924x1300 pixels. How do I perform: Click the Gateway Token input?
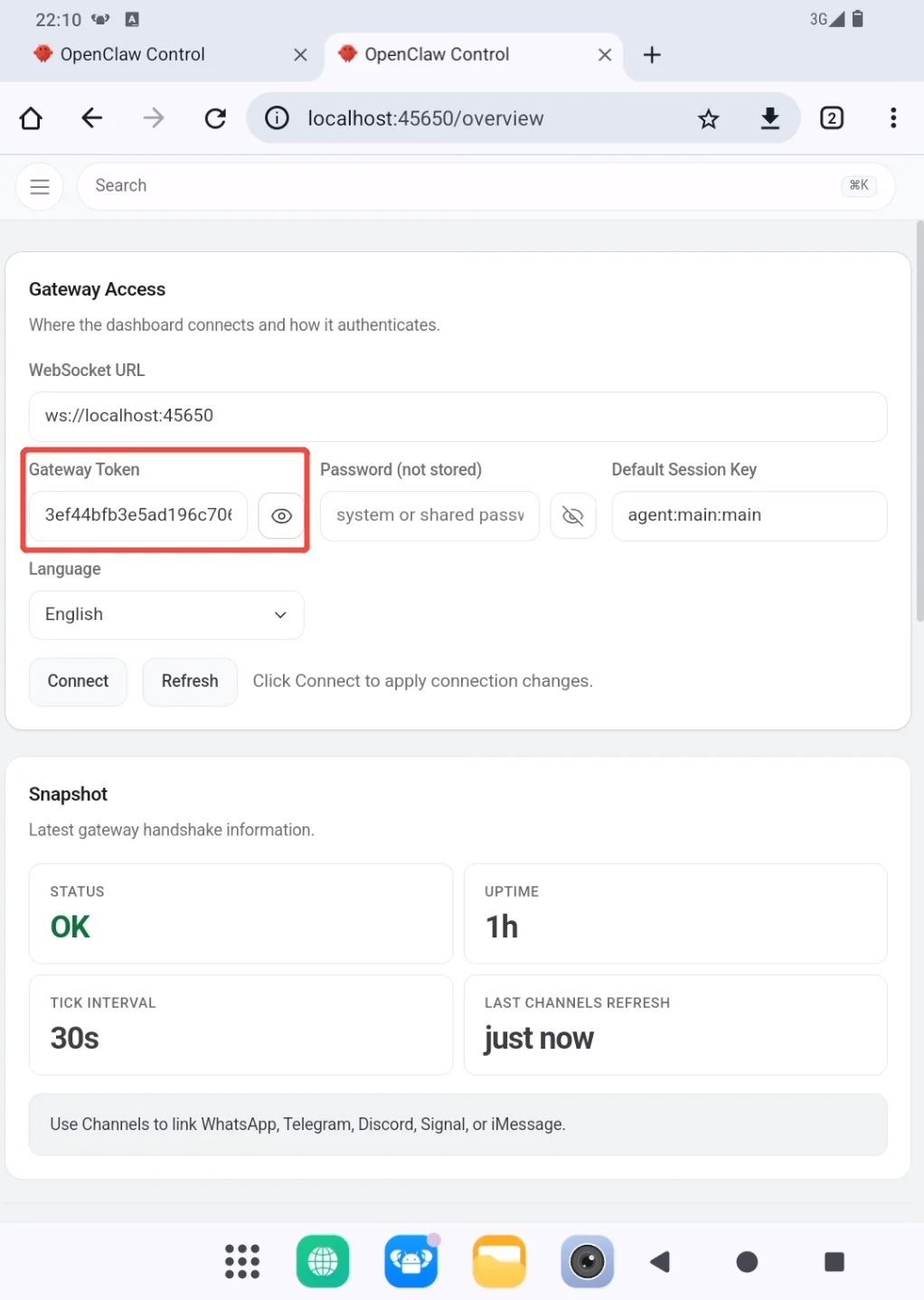coord(138,515)
